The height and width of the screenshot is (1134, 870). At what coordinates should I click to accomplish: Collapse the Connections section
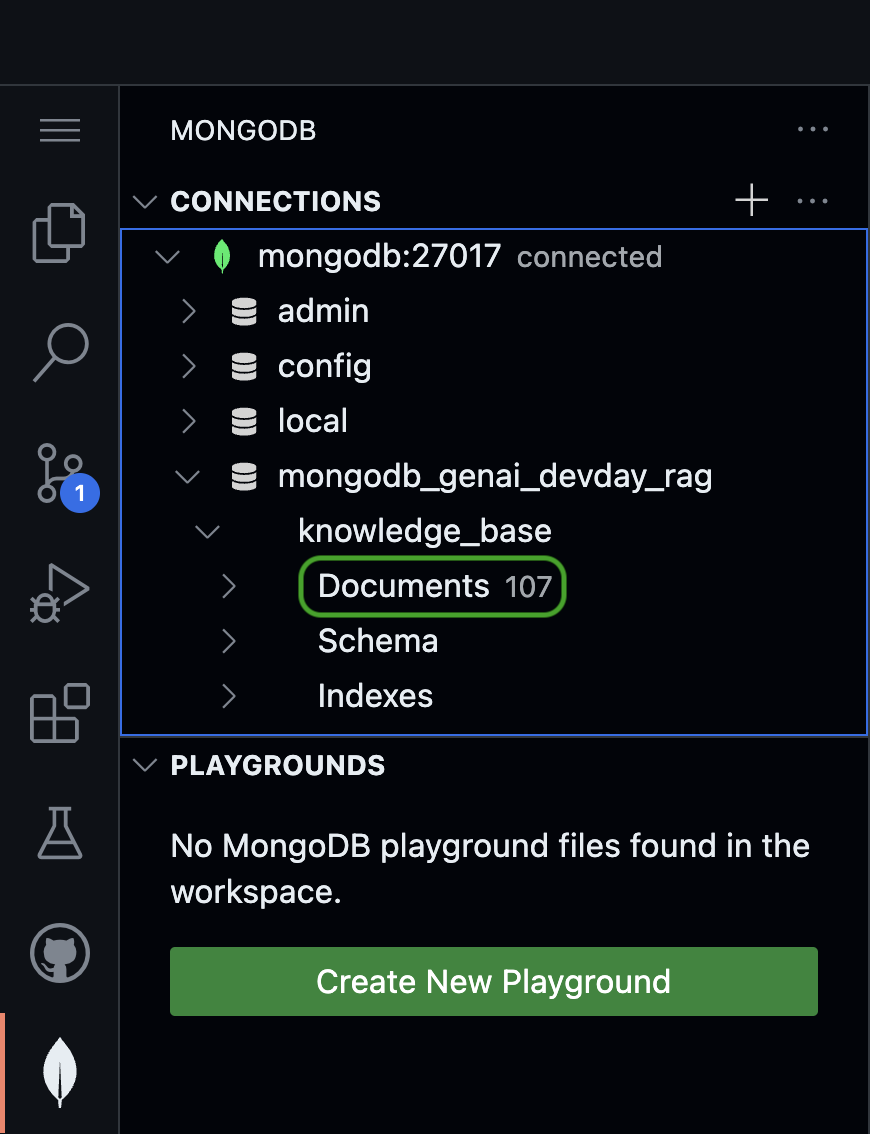tap(145, 202)
